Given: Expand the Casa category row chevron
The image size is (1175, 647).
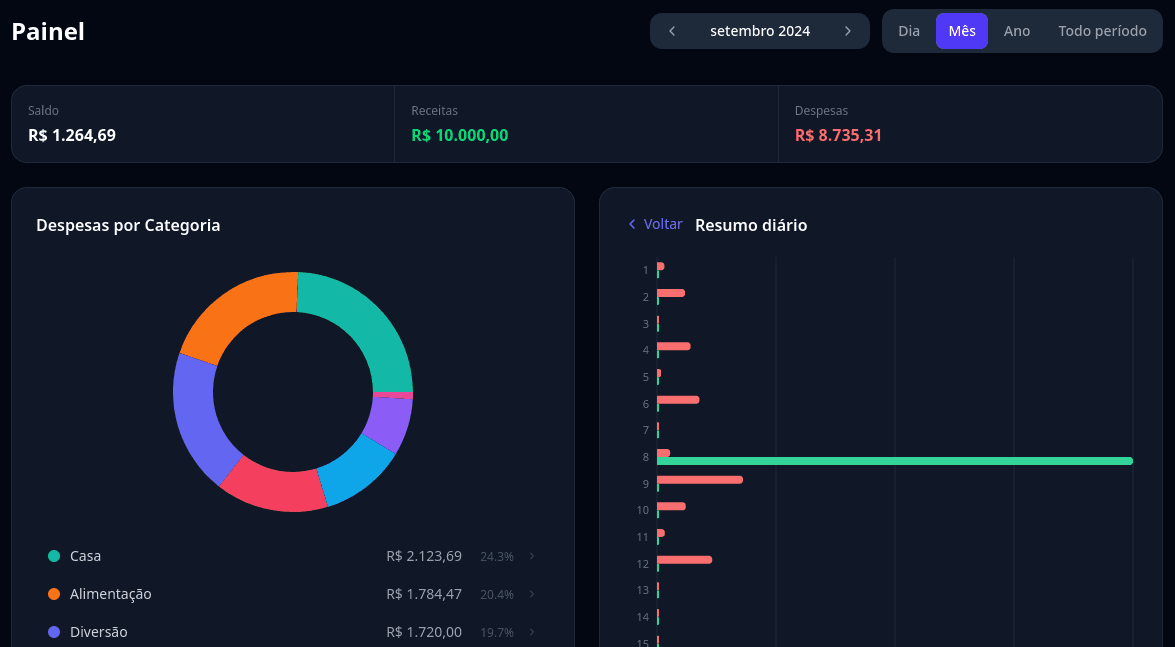Looking at the screenshot, I should (532, 556).
